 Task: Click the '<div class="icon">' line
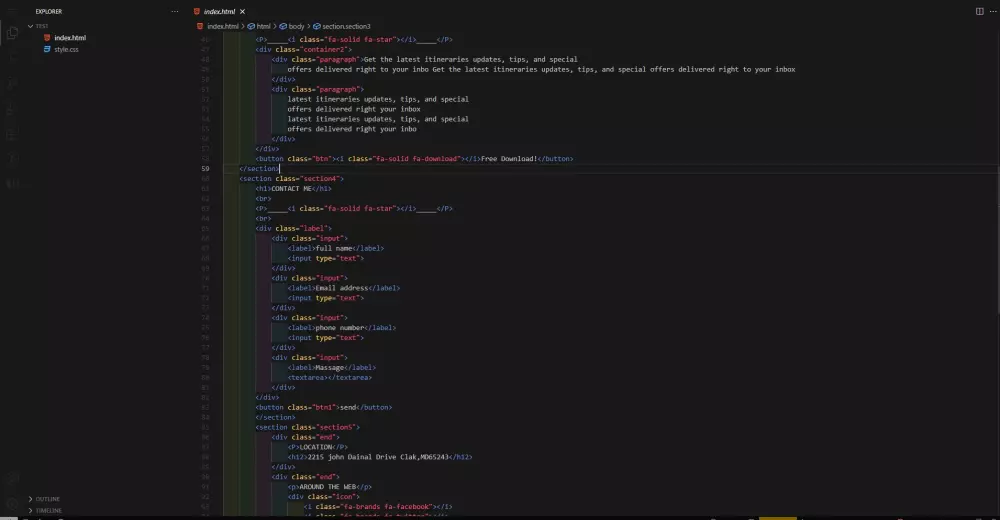(323, 496)
